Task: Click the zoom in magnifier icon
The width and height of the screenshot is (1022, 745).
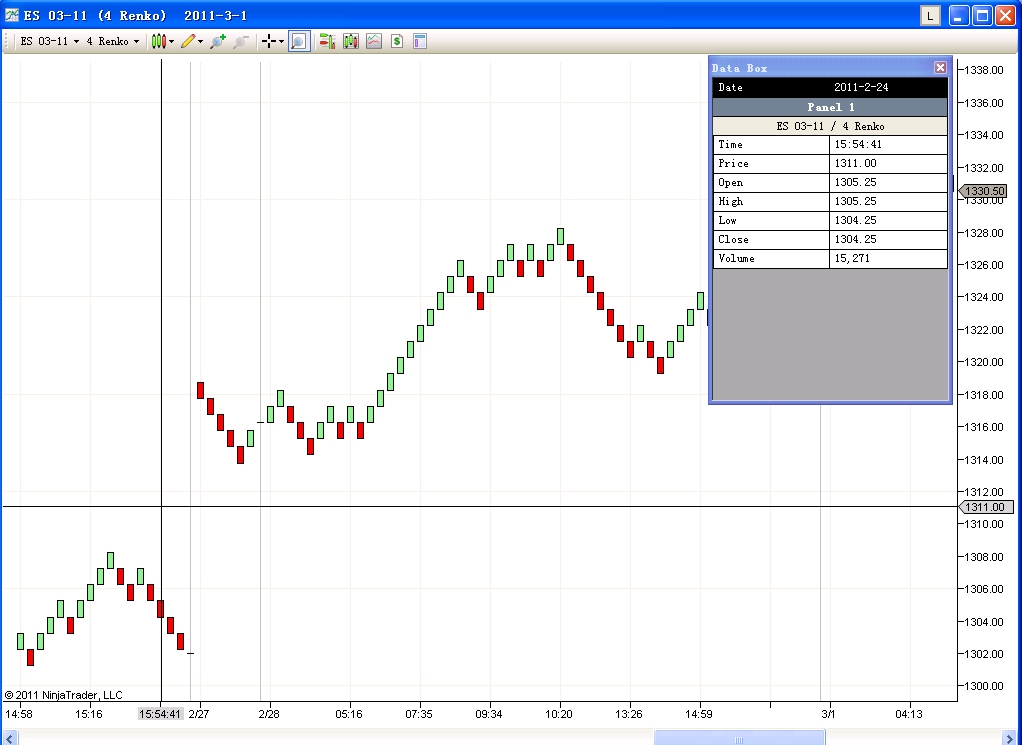Action: [x=218, y=42]
